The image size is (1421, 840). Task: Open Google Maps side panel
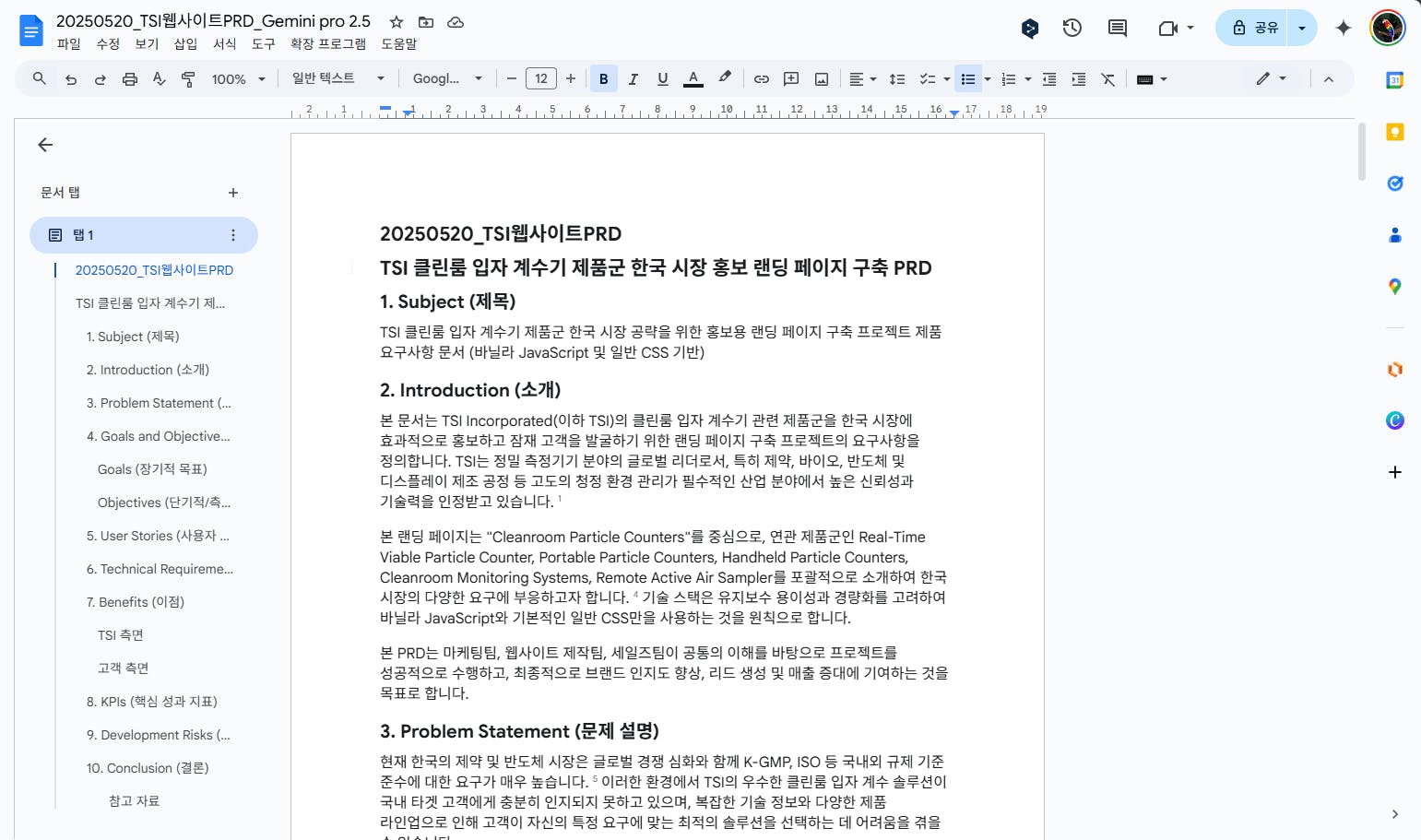[x=1395, y=287]
